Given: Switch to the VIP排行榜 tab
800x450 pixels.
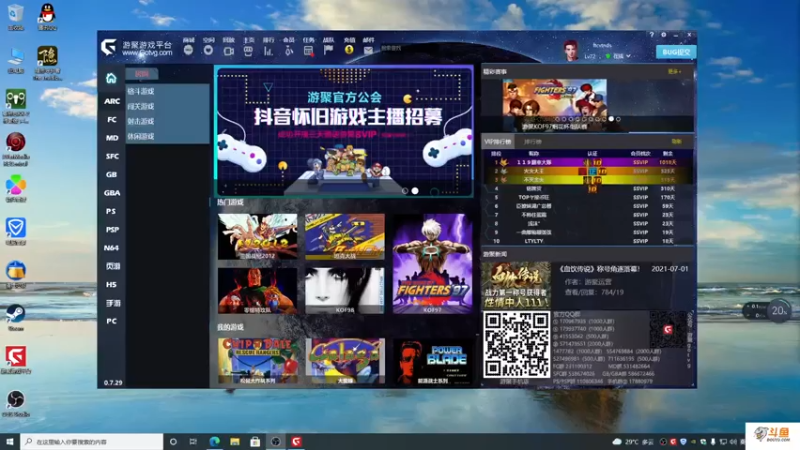Looking at the screenshot, I should [497, 141].
